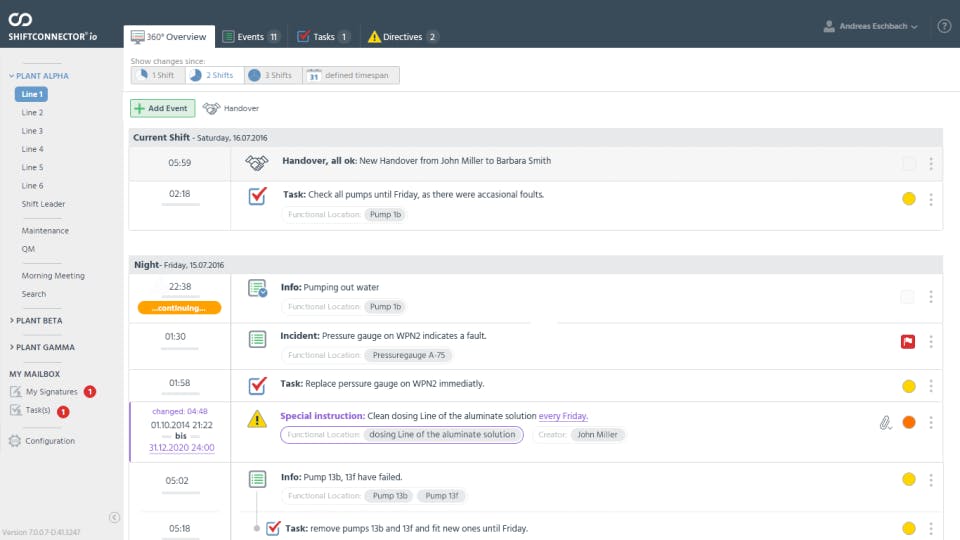This screenshot has height=540, width=960.
Task: Click the continuing label at 22:38
Action: 179,308
